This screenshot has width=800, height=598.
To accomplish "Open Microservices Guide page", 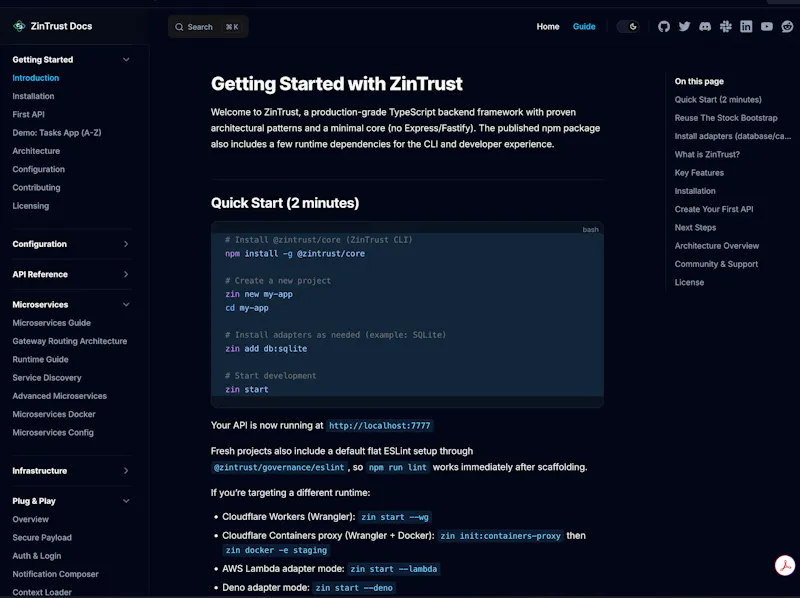I will point(52,323).
